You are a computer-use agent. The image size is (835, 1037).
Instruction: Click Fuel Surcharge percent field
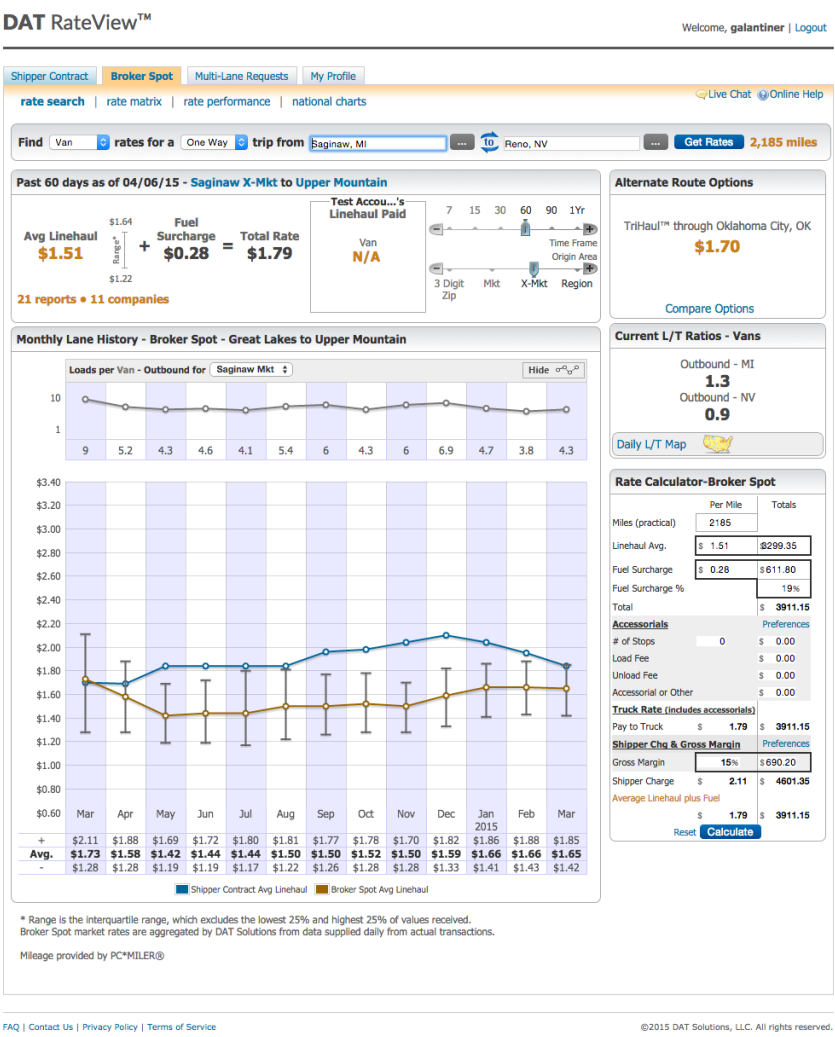pyautogui.click(x=783, y=589)
